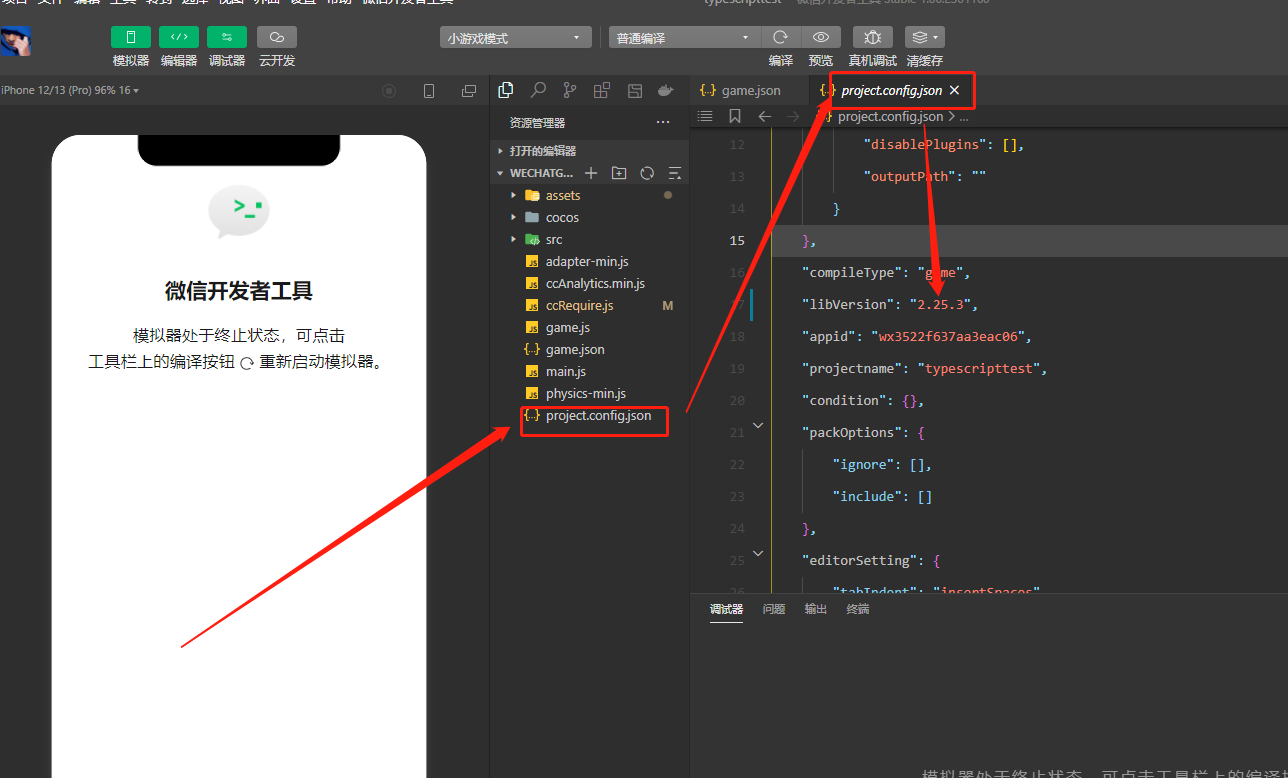Open the explorer files icon
The width and height of the screenshot is (1288, 778).
pyautogui.click(x=506, y=90)
